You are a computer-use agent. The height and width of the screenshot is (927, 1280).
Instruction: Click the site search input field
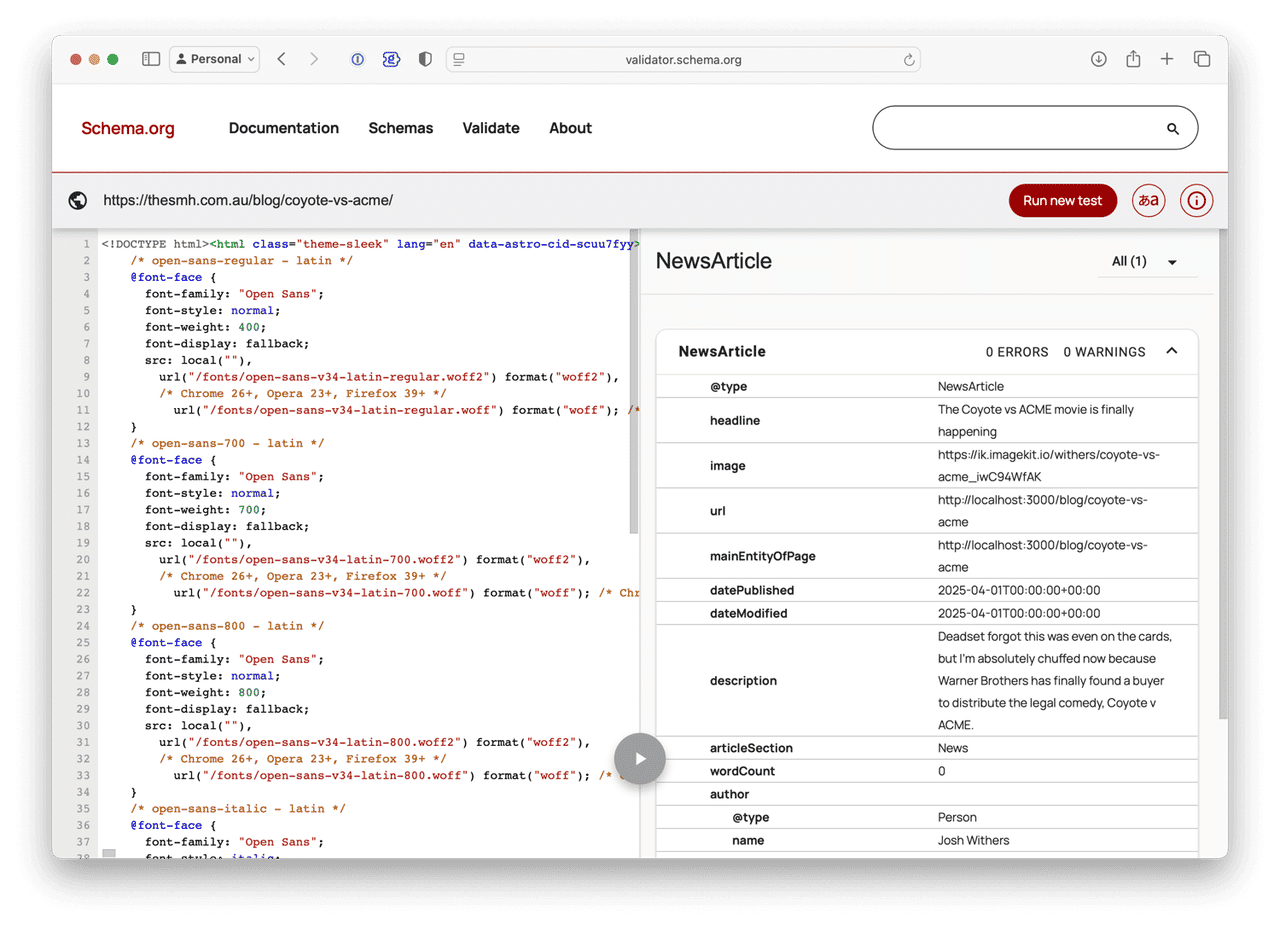point(1020,128)
